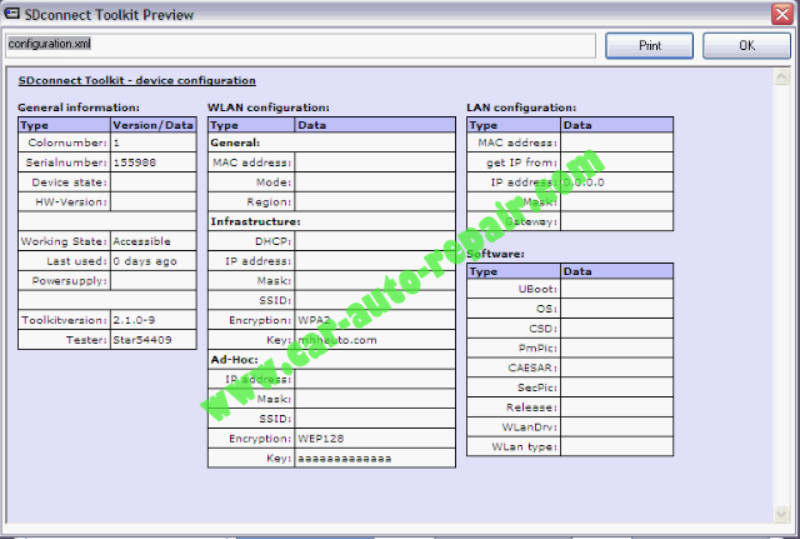
Task: Select Ad-Hoc Encryption value WEP128
Action: tap(321, 438)
